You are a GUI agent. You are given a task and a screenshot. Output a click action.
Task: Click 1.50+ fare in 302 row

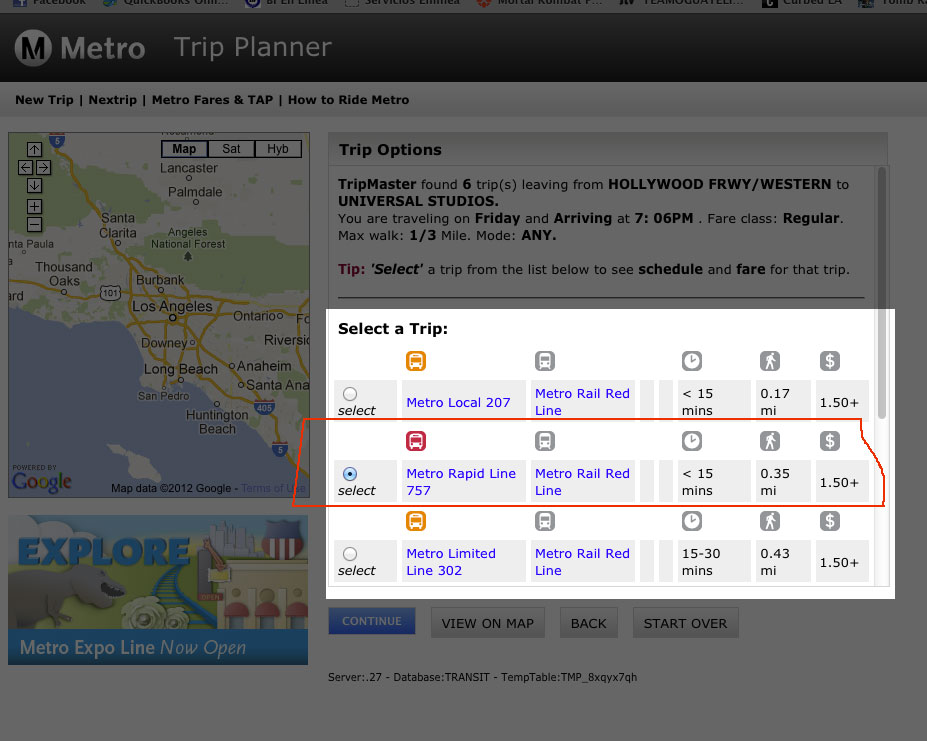(x=839, y=562)
